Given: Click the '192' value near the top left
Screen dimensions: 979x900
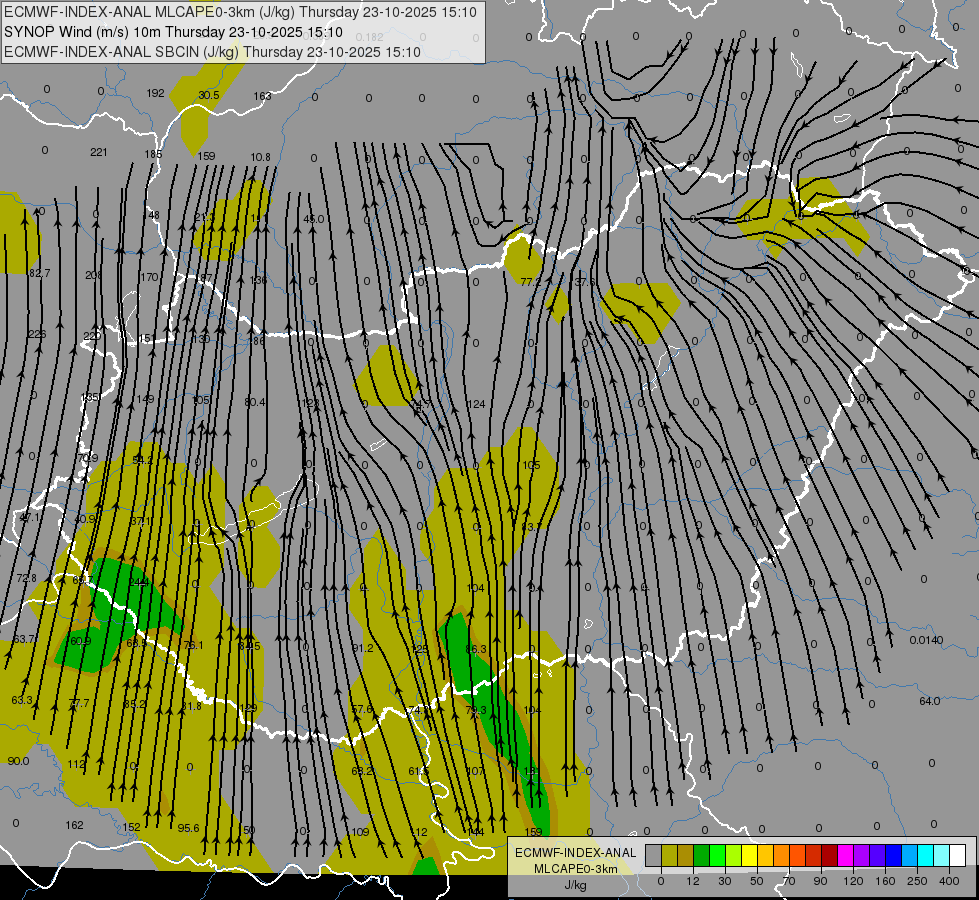Looking at the screenshot, I should tap(155, 93).
